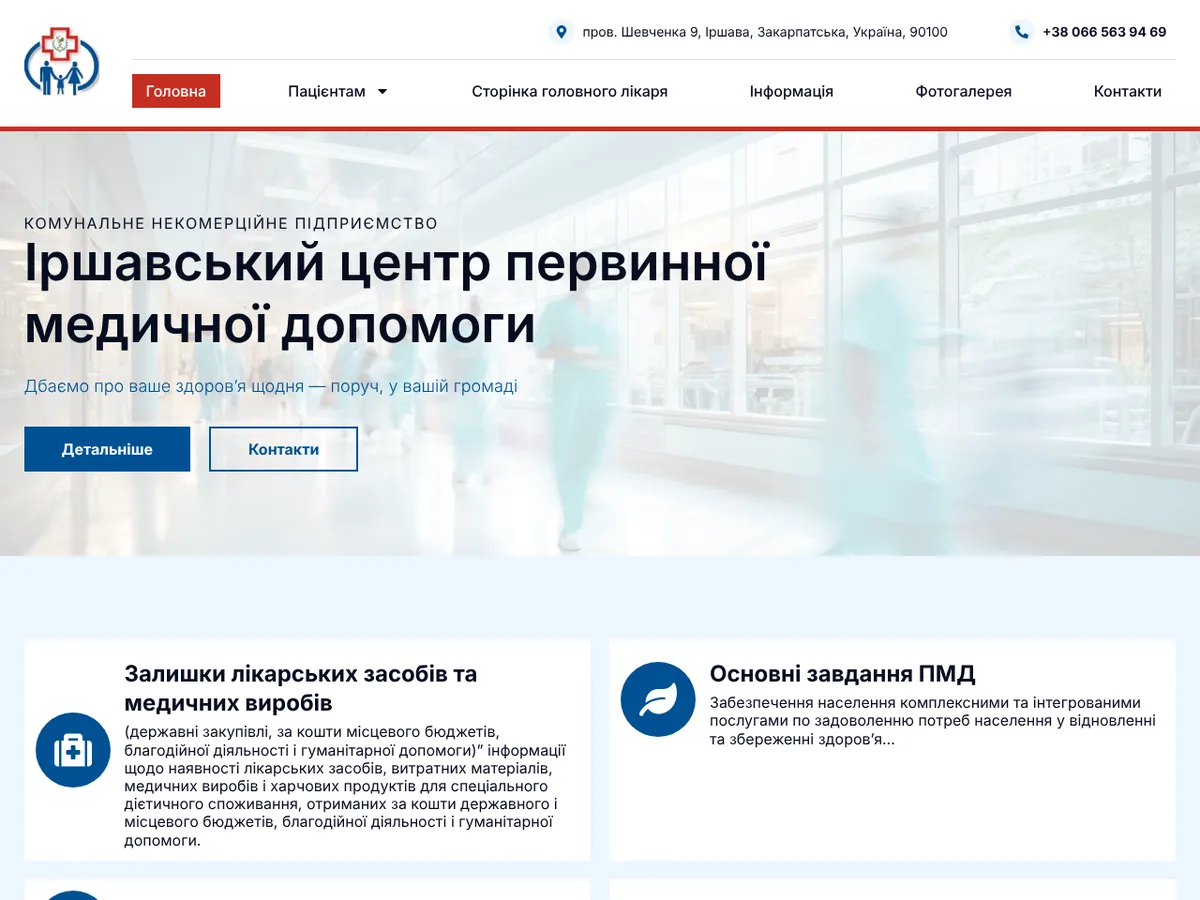The height and width of the screenshot is (900, 1200).
Task: Click the heading Іршавський центр первинної медичної допомоги
Action: coord(396,294)
